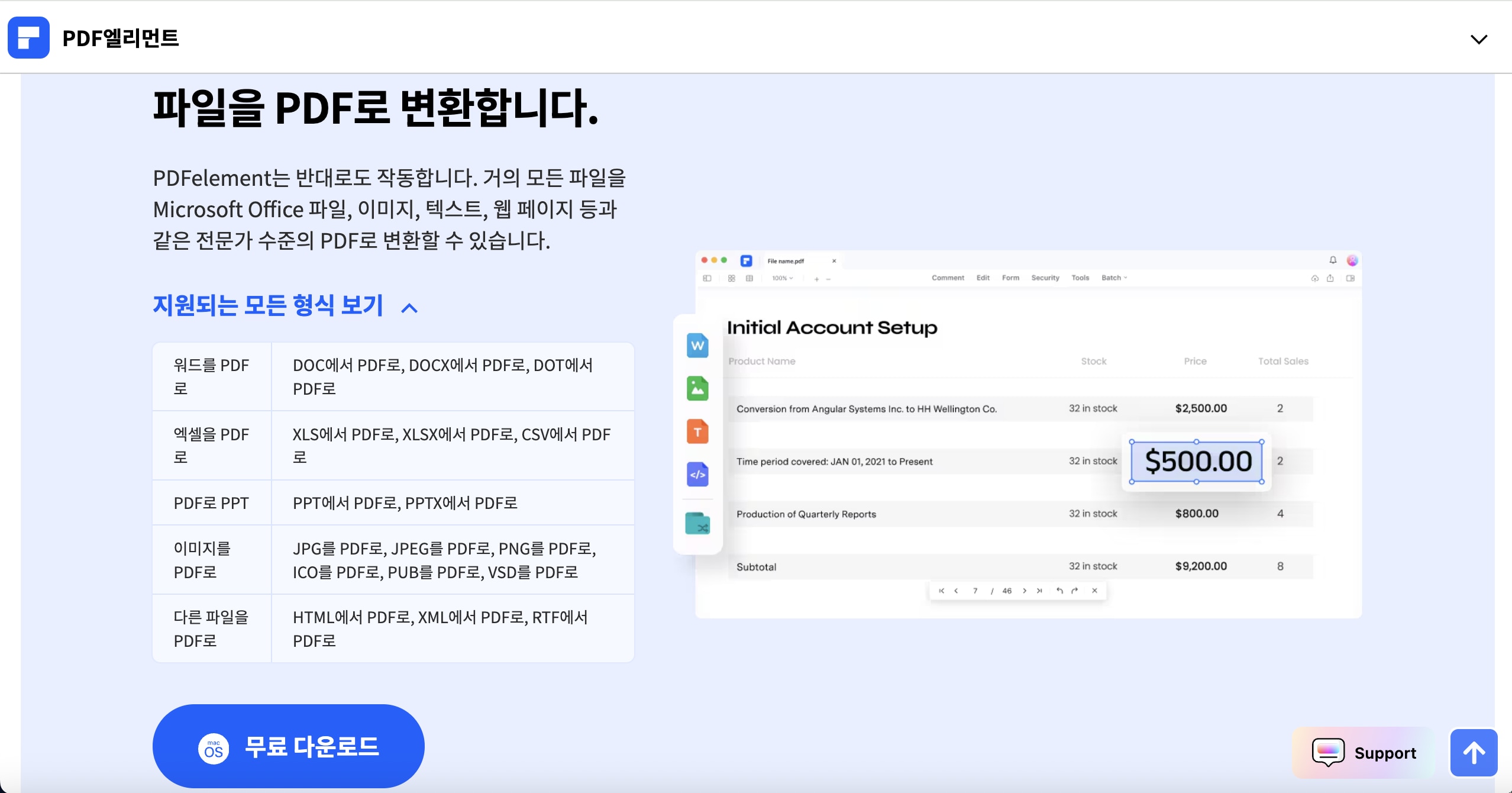Expand the header chevron dropdown
This screenshot has height=793, width=1512.
(x=1478, y=39)
